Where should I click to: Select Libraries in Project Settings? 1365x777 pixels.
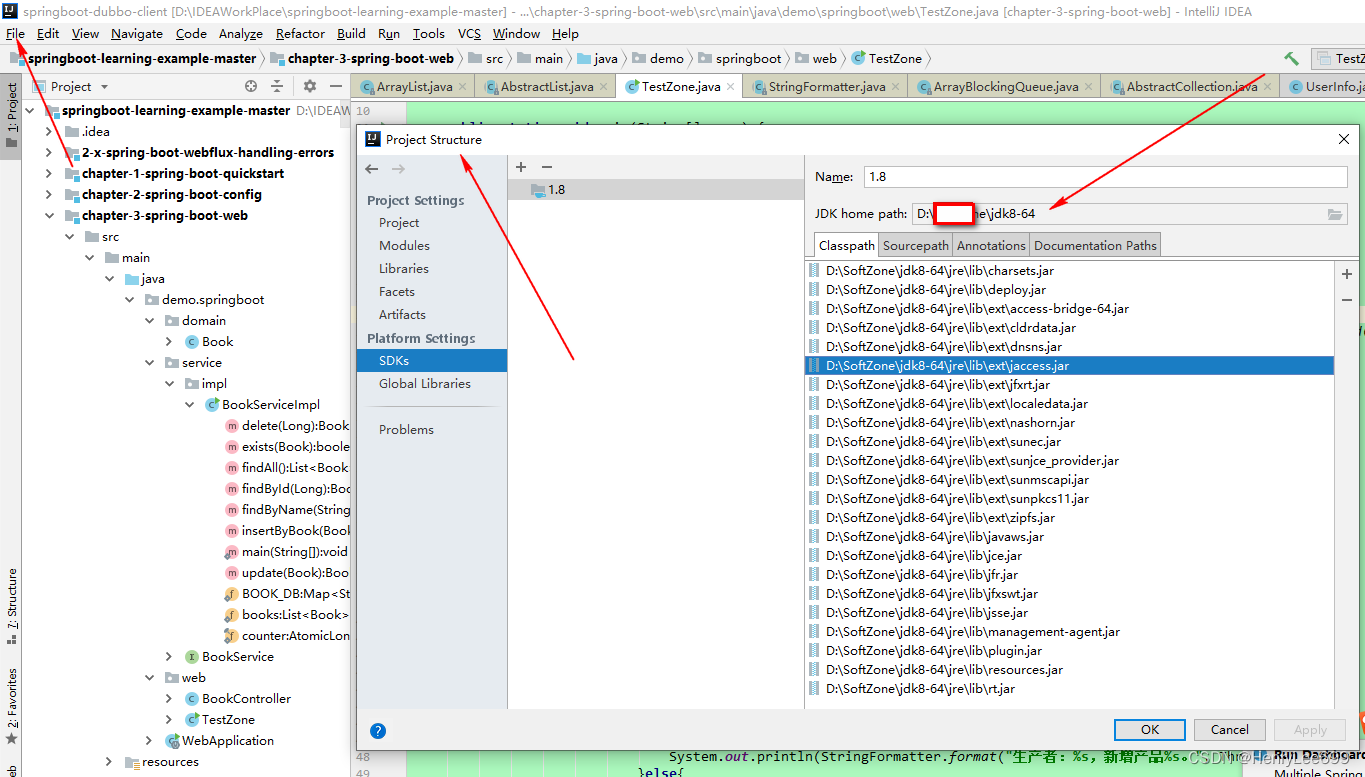click(x=404, y=269)
